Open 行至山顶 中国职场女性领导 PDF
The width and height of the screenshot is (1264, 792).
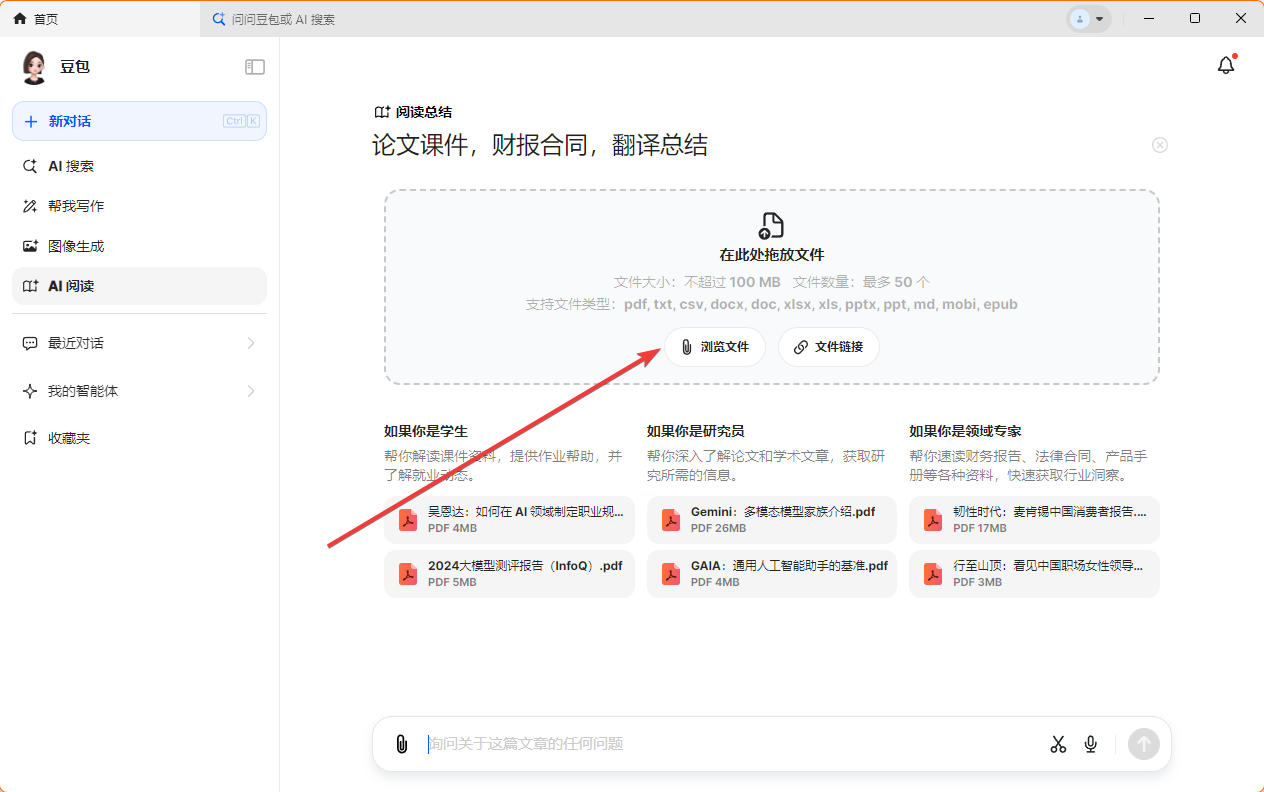[1034, 574]
